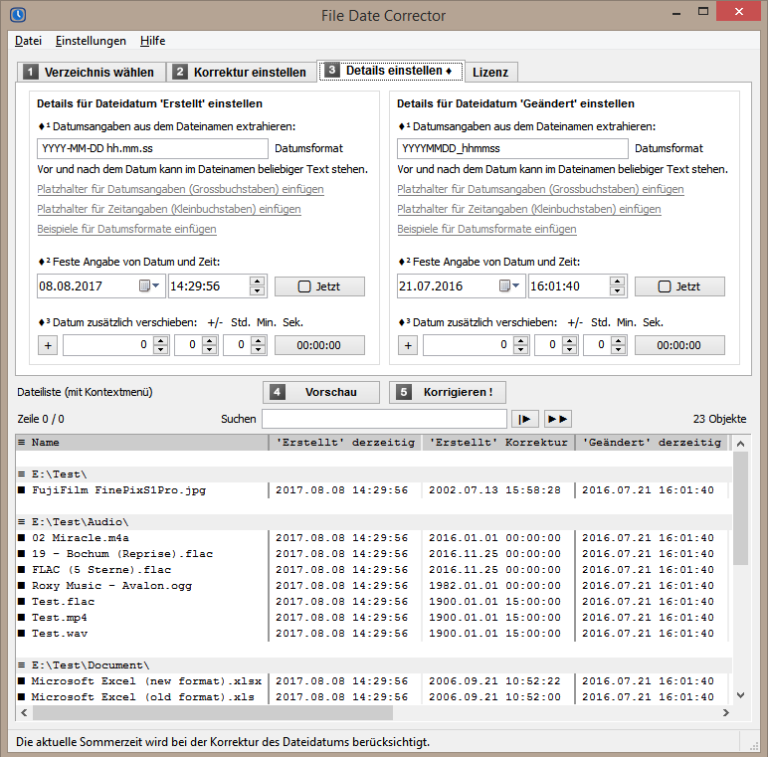Open calendar picker for the 08.08.2017 date
This screenshot has height=757, width=768.
(x=150, y=286)
